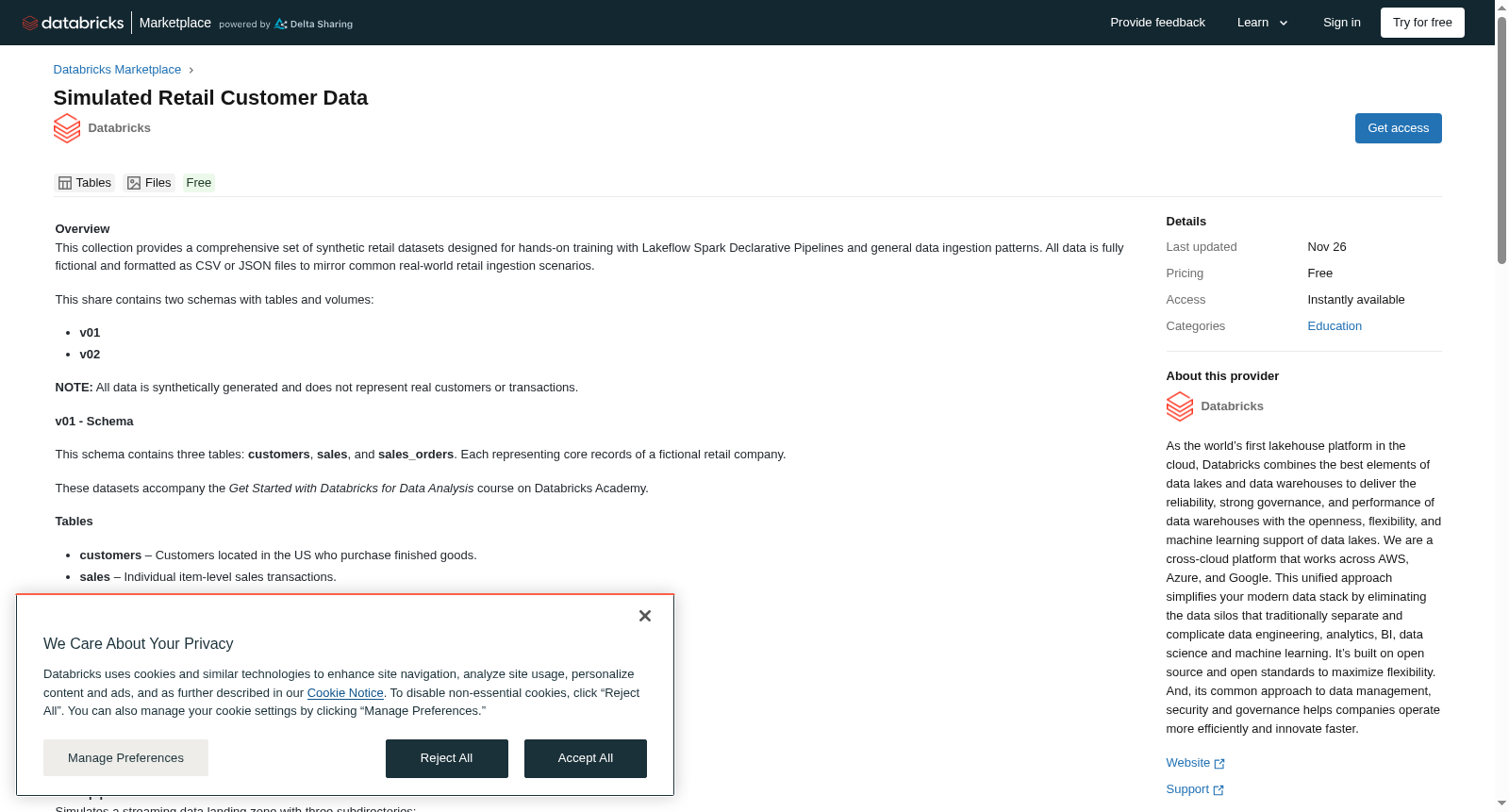This screenshot has height=812, width=1509.
Task: Open the Provide feedback link
Action: point(1157,23)
